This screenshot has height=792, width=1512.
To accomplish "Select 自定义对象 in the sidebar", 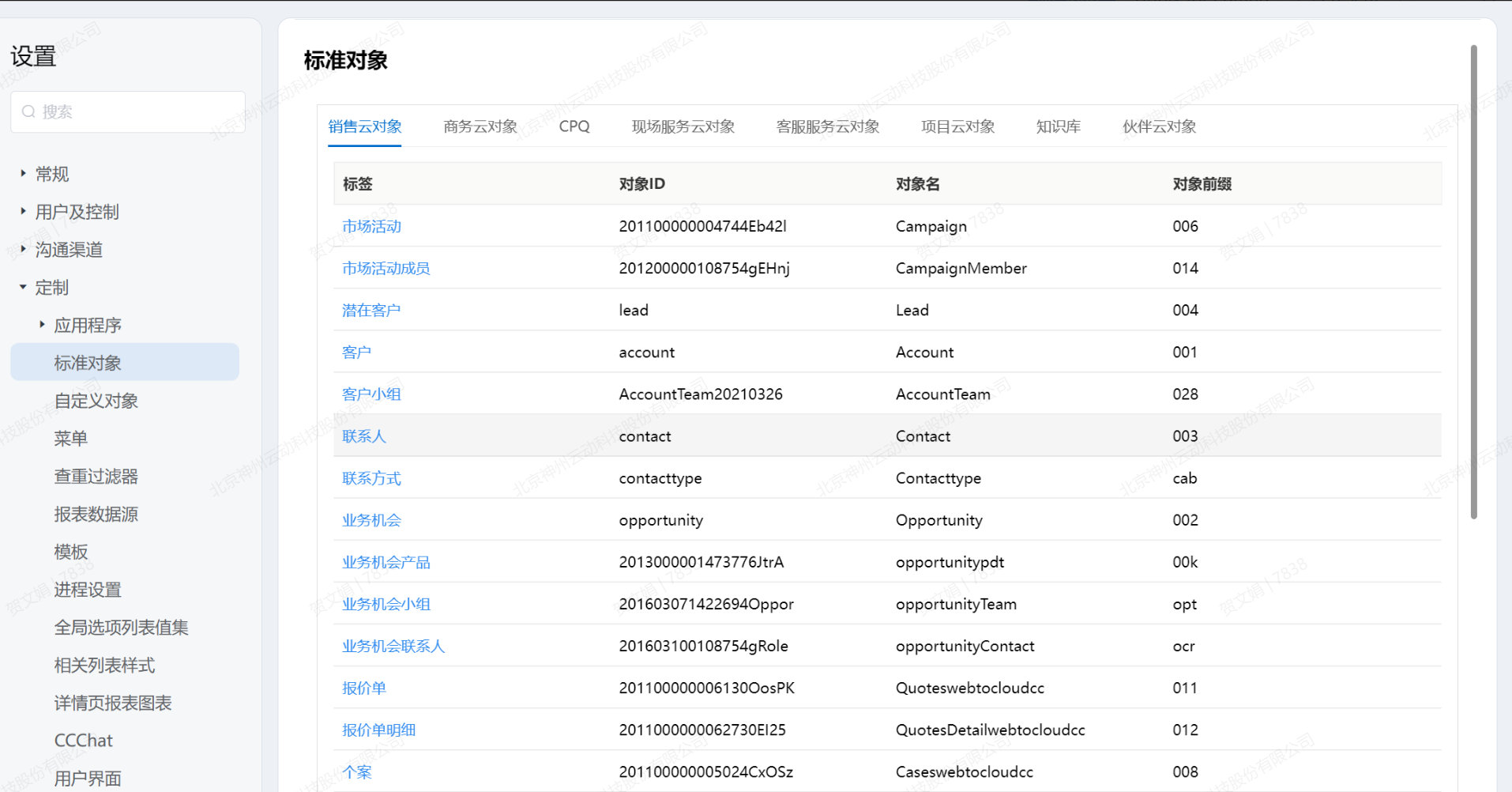I will [x=96, y=401].
